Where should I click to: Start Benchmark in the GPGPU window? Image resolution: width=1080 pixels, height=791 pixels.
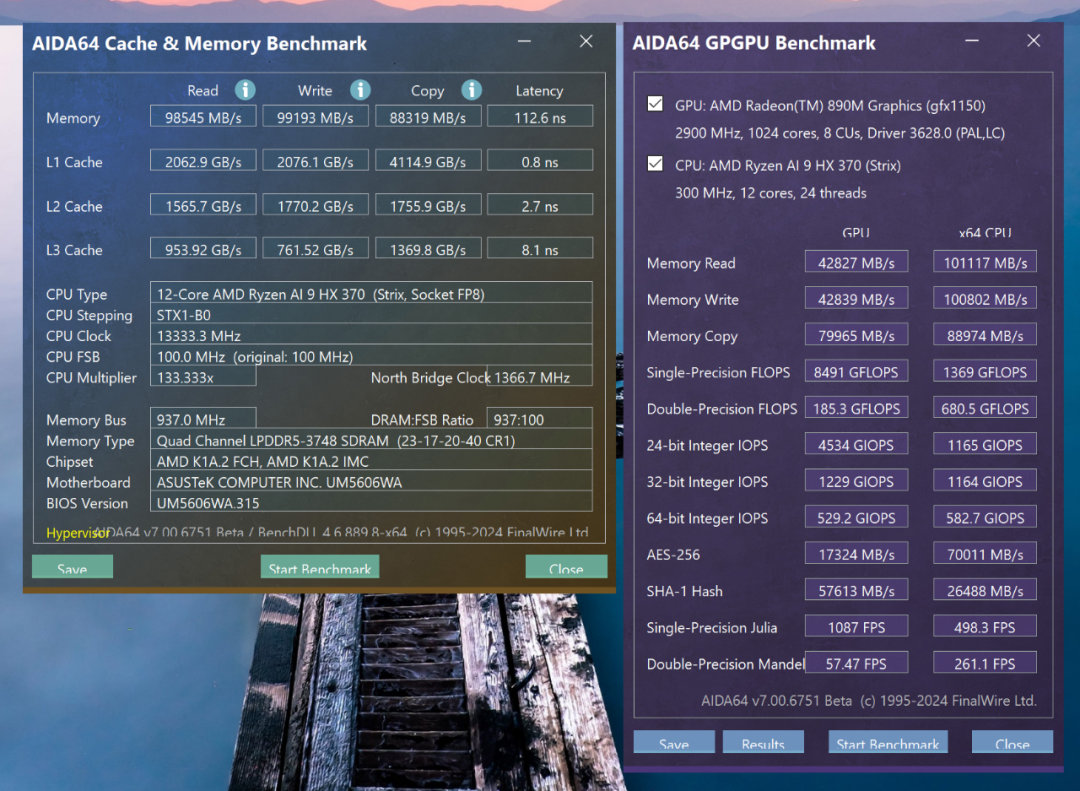coord(888,742)
